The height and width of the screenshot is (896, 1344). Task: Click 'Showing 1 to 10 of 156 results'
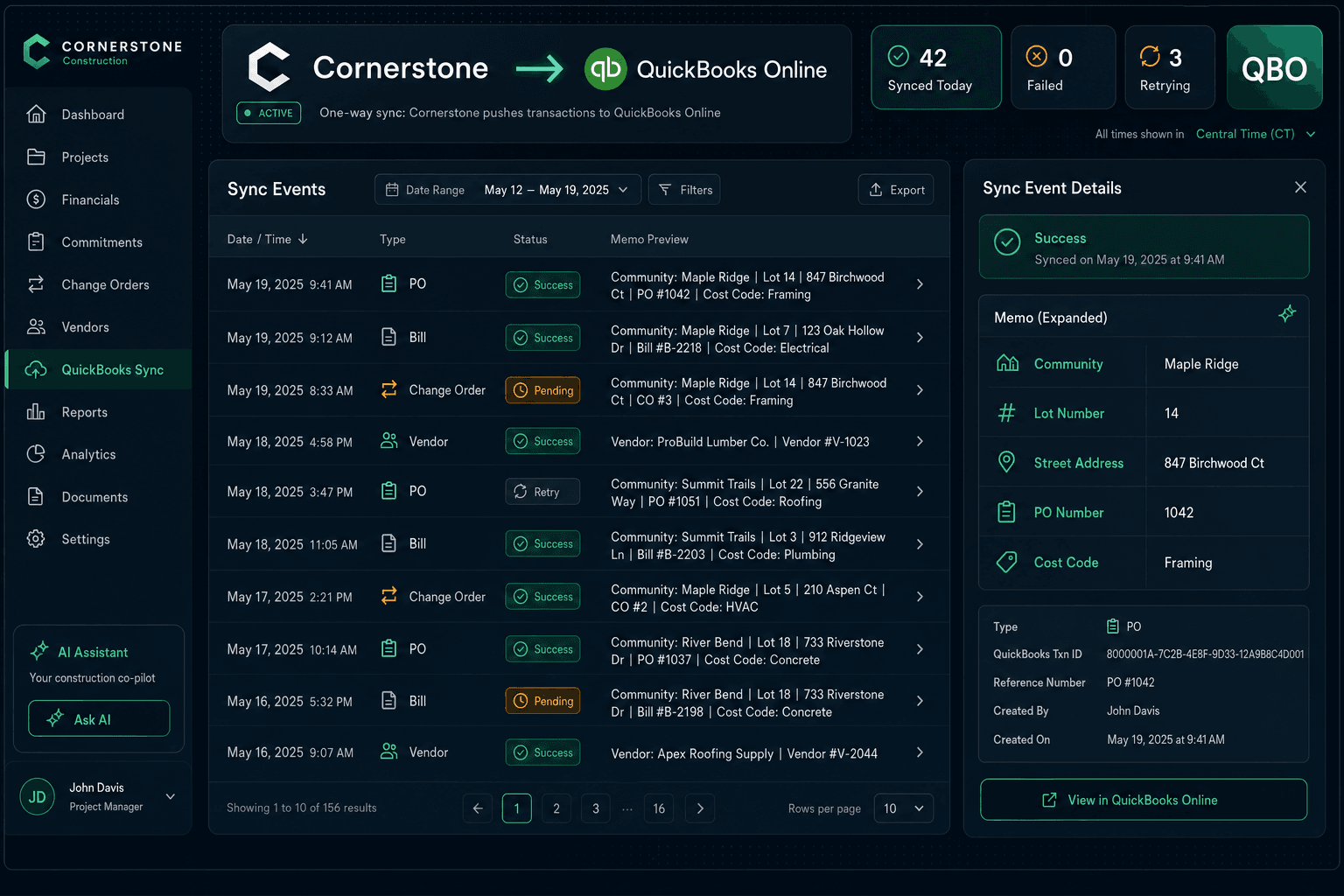tap(302, 808)
